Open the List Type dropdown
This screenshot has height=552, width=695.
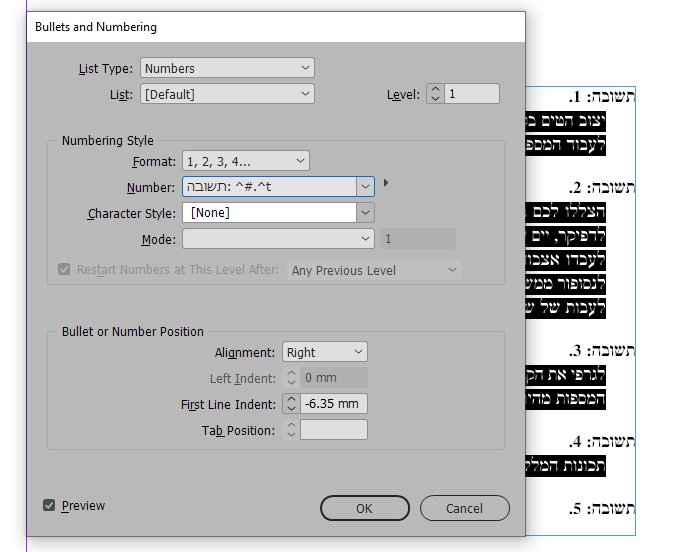pyautogui.click(x=227, y=68)
